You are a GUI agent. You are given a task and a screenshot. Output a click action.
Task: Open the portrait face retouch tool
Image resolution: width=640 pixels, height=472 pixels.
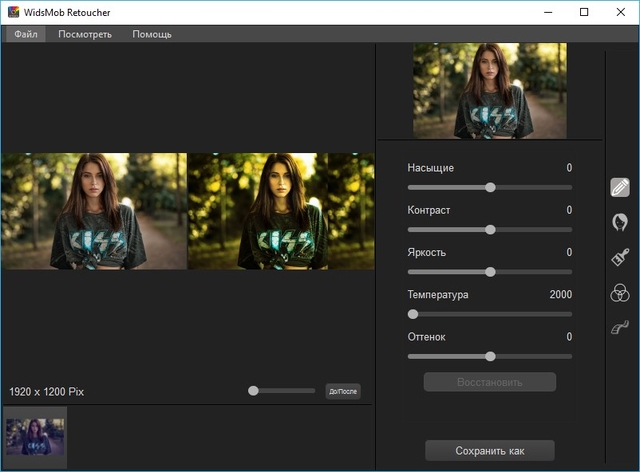tap(620, 221)
